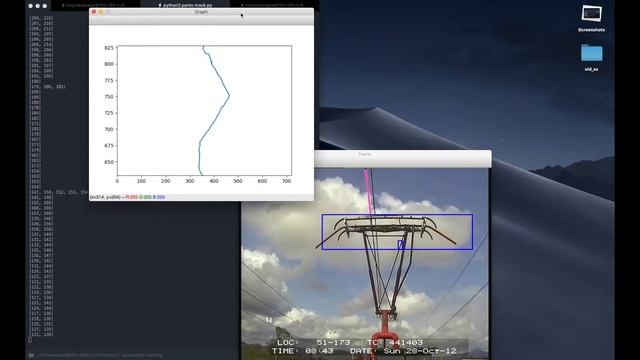The height and width of the screenshot is (360, 640).
Task: Click the folder icon in the terminal status bar
Action: click(31, 356)
